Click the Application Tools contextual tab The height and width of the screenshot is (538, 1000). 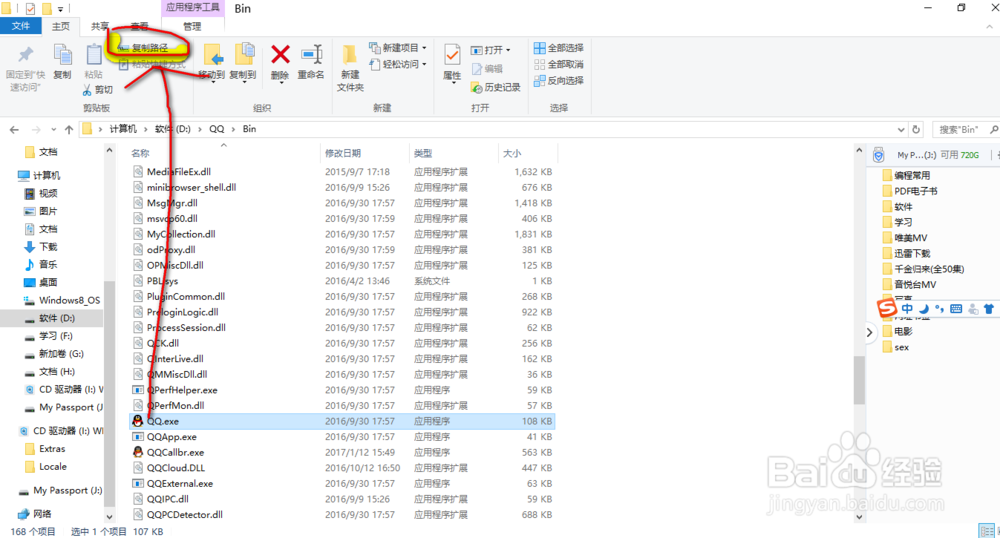[193, 8]
